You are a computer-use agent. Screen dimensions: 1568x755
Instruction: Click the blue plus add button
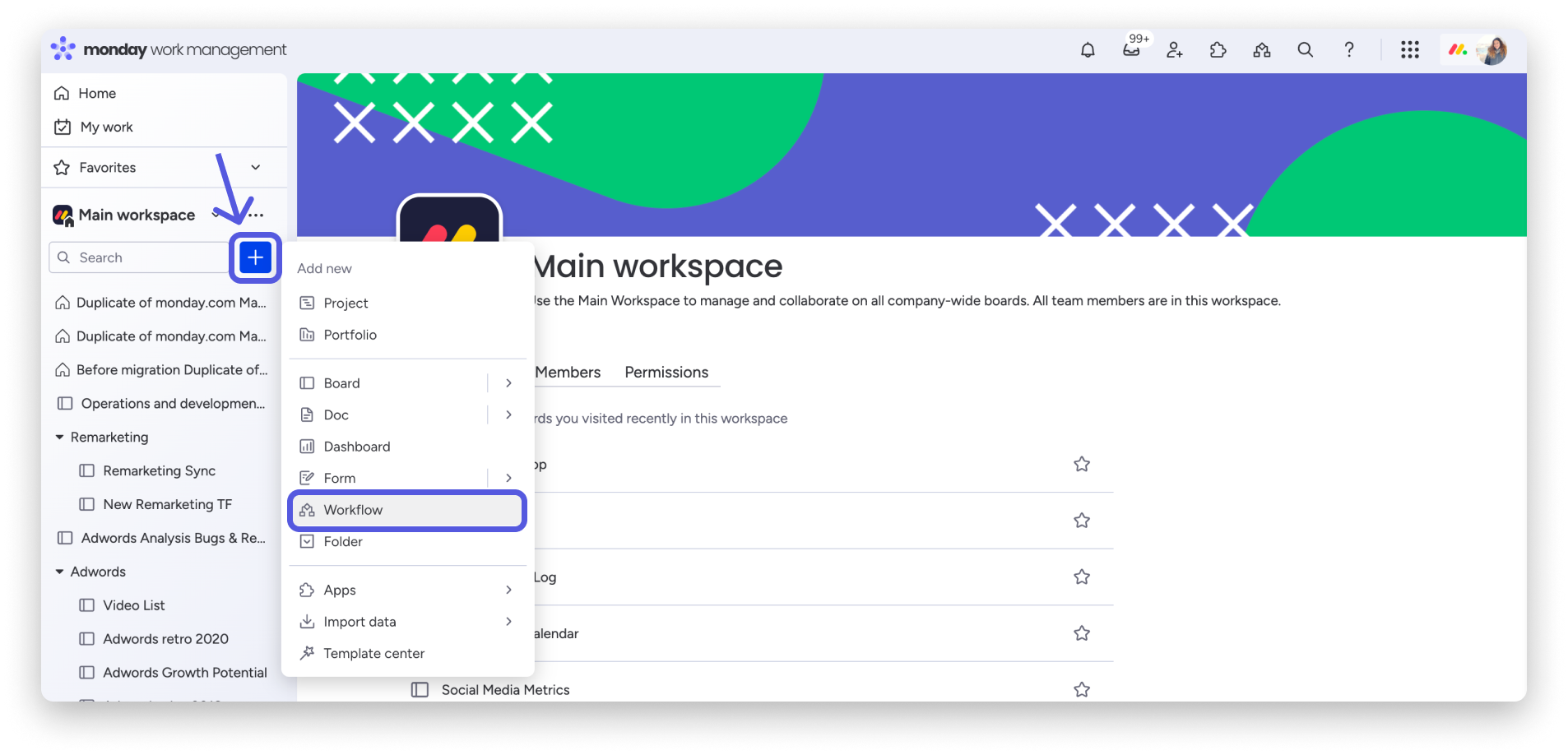[255, 257]
